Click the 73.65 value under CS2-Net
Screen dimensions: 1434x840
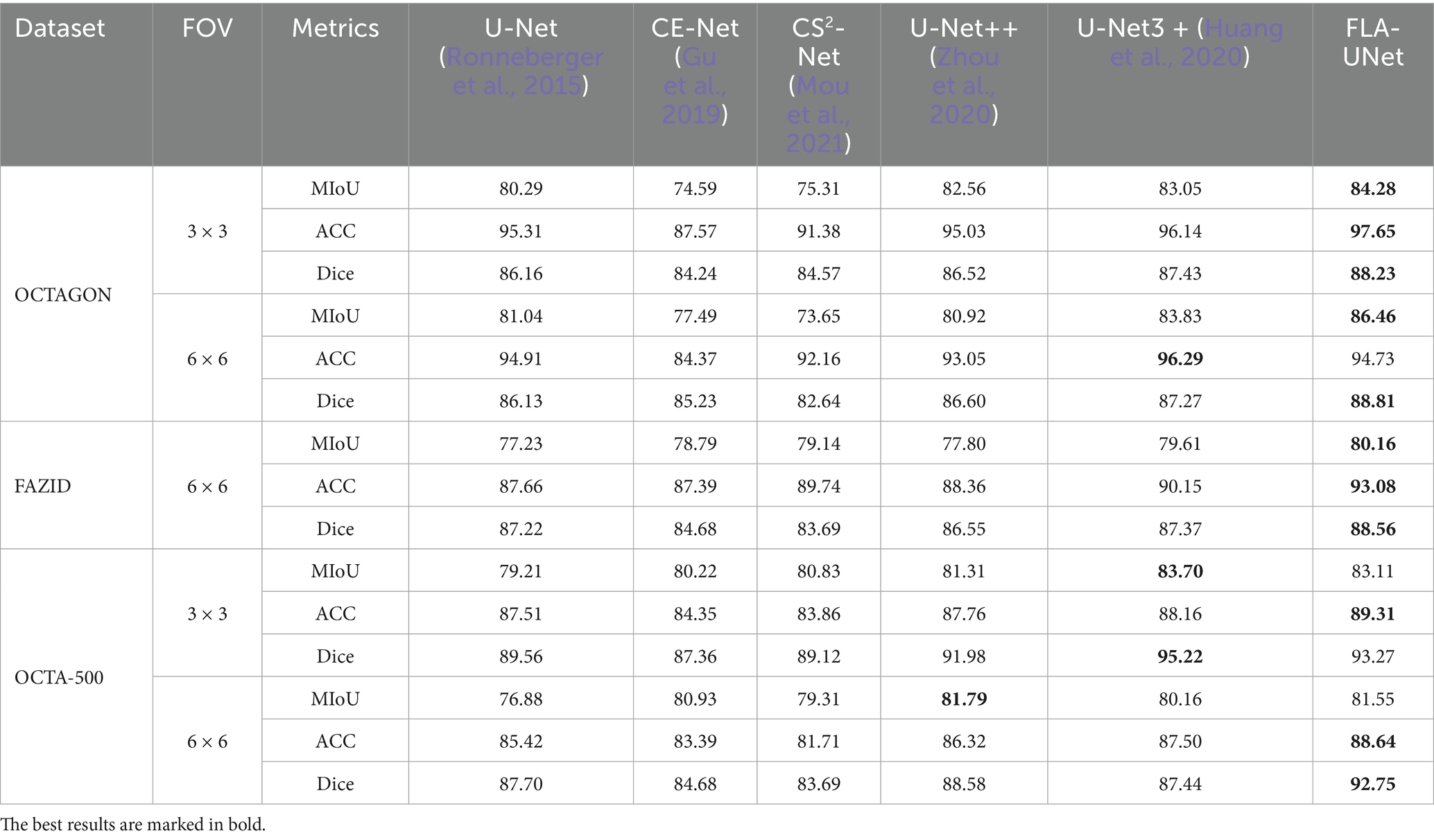coord(818,316)
